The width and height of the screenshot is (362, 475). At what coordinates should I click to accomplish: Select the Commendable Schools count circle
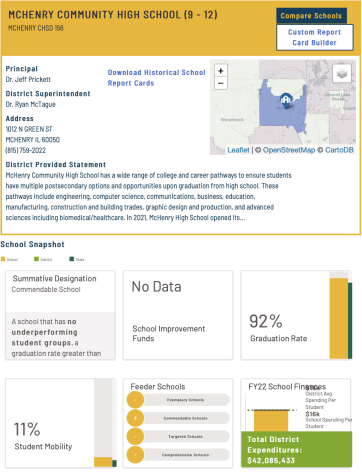(x=135, y=418)
